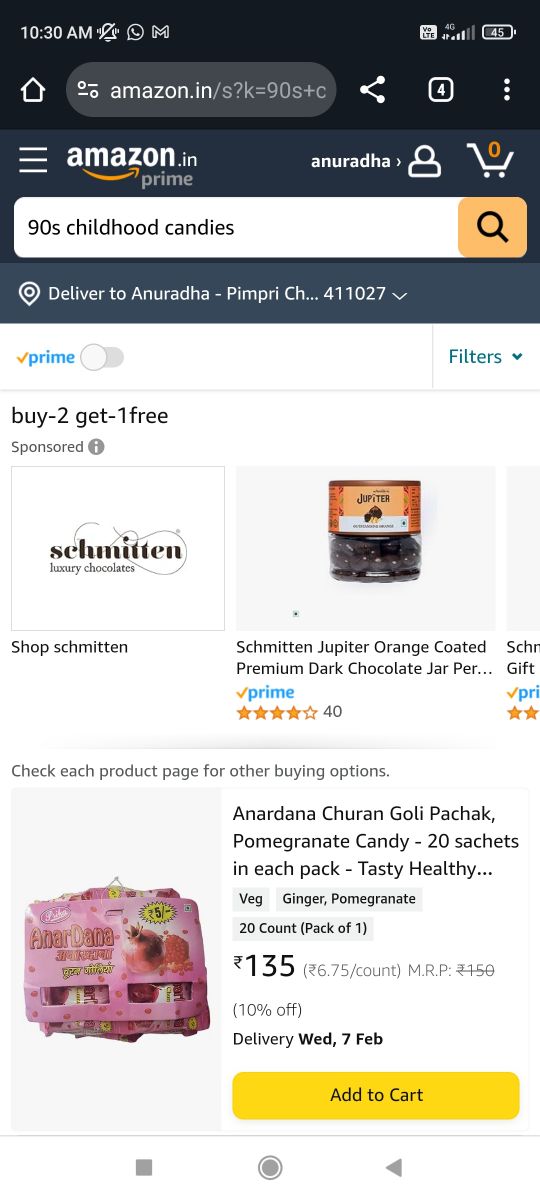
Task: Tap the browser home icon
Action: pyautogui.click(x=33, y=90)
